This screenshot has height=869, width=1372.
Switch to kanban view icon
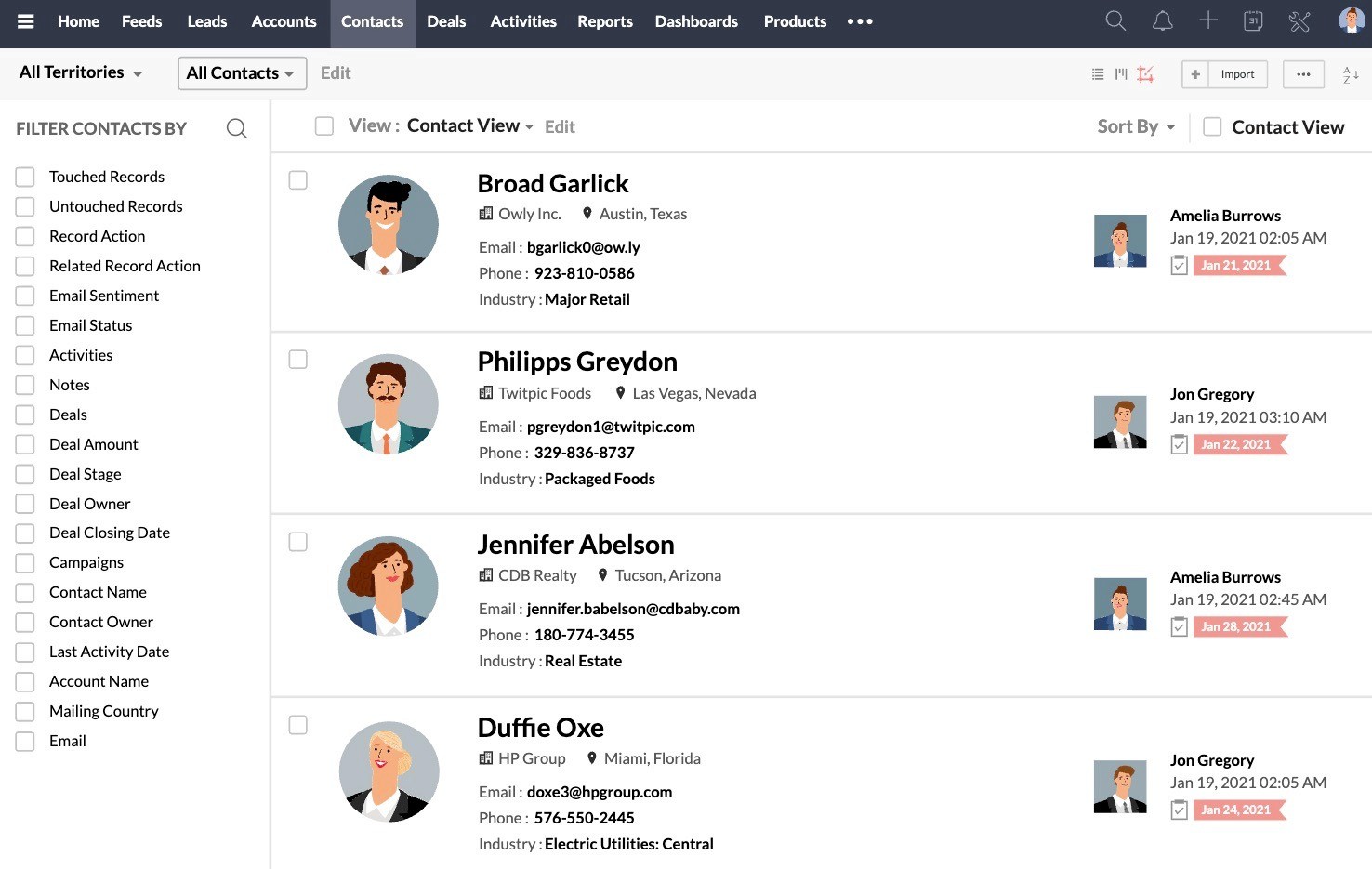pyautogui.click(x=1121, y=74)
